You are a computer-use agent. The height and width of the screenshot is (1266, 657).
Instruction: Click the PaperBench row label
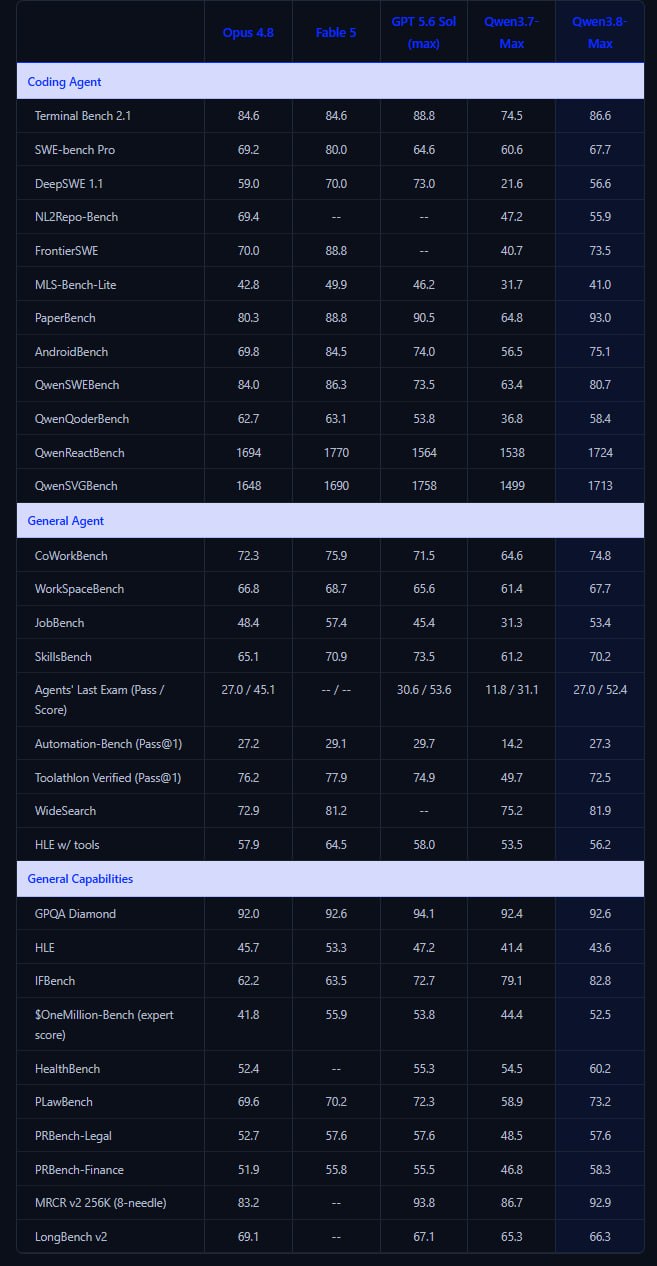pos(65,318)
